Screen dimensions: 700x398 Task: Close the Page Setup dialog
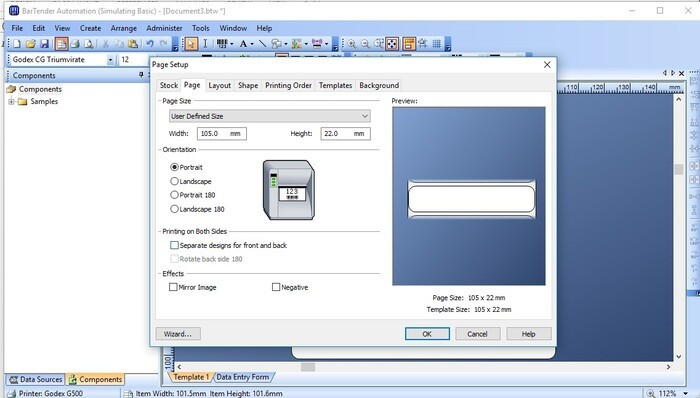[547, 65]
